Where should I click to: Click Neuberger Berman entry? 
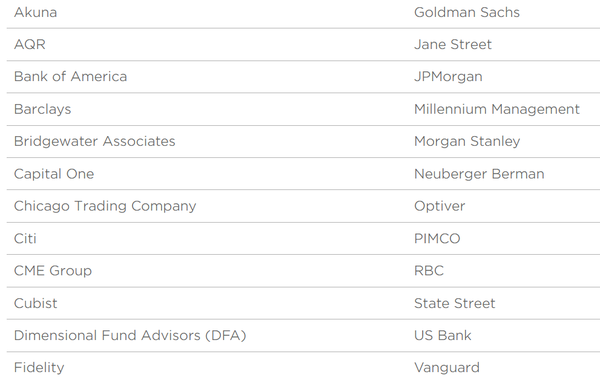pyautogui.click(x=479, y=174)
